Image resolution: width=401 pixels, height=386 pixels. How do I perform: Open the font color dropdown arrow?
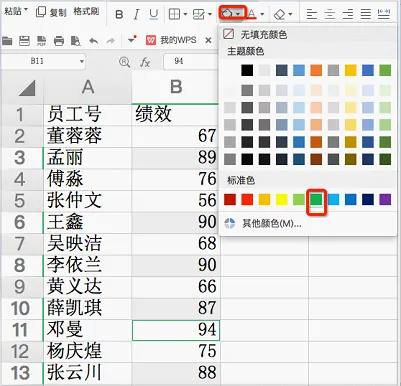262,14
